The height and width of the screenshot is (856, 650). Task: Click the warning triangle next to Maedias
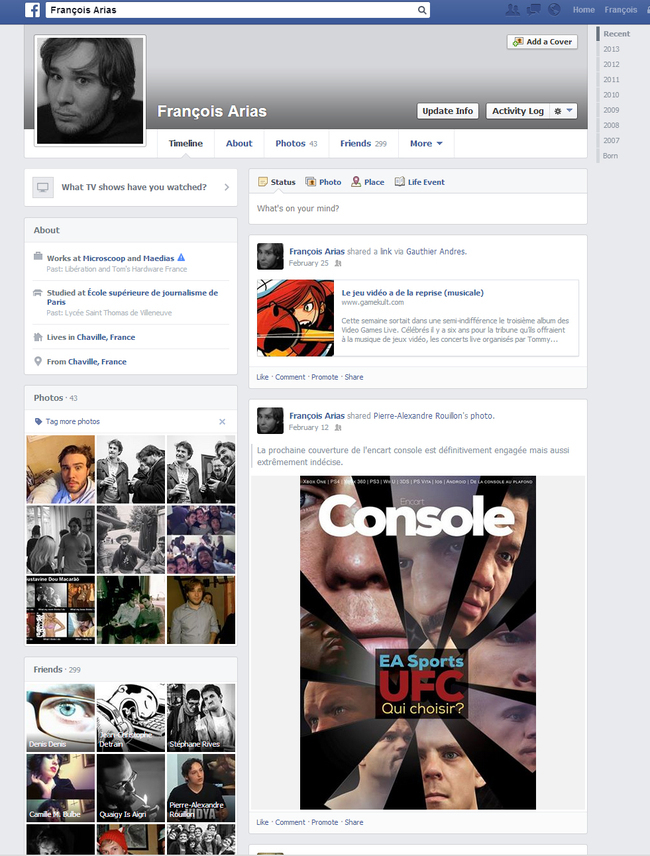coord(181,258)
